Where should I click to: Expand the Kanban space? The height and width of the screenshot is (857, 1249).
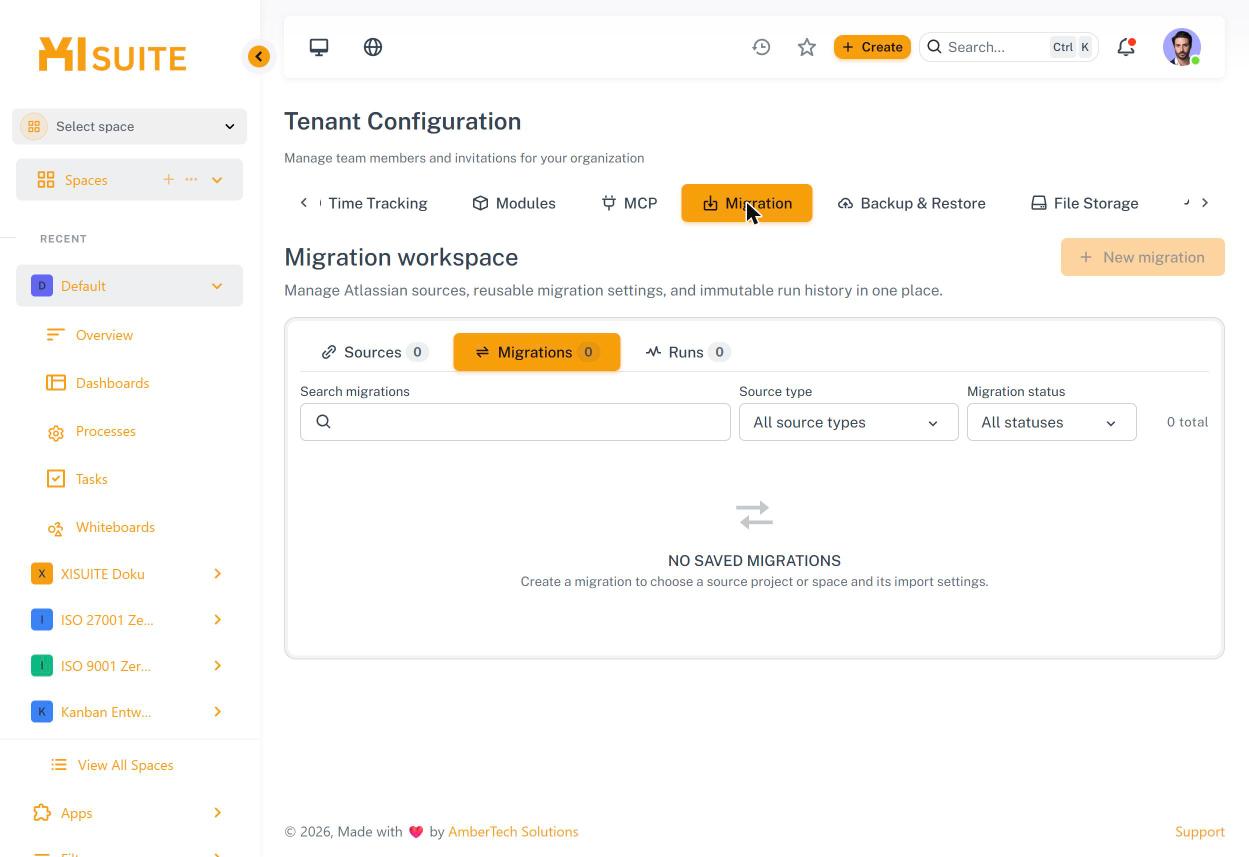tap(217, 712)
